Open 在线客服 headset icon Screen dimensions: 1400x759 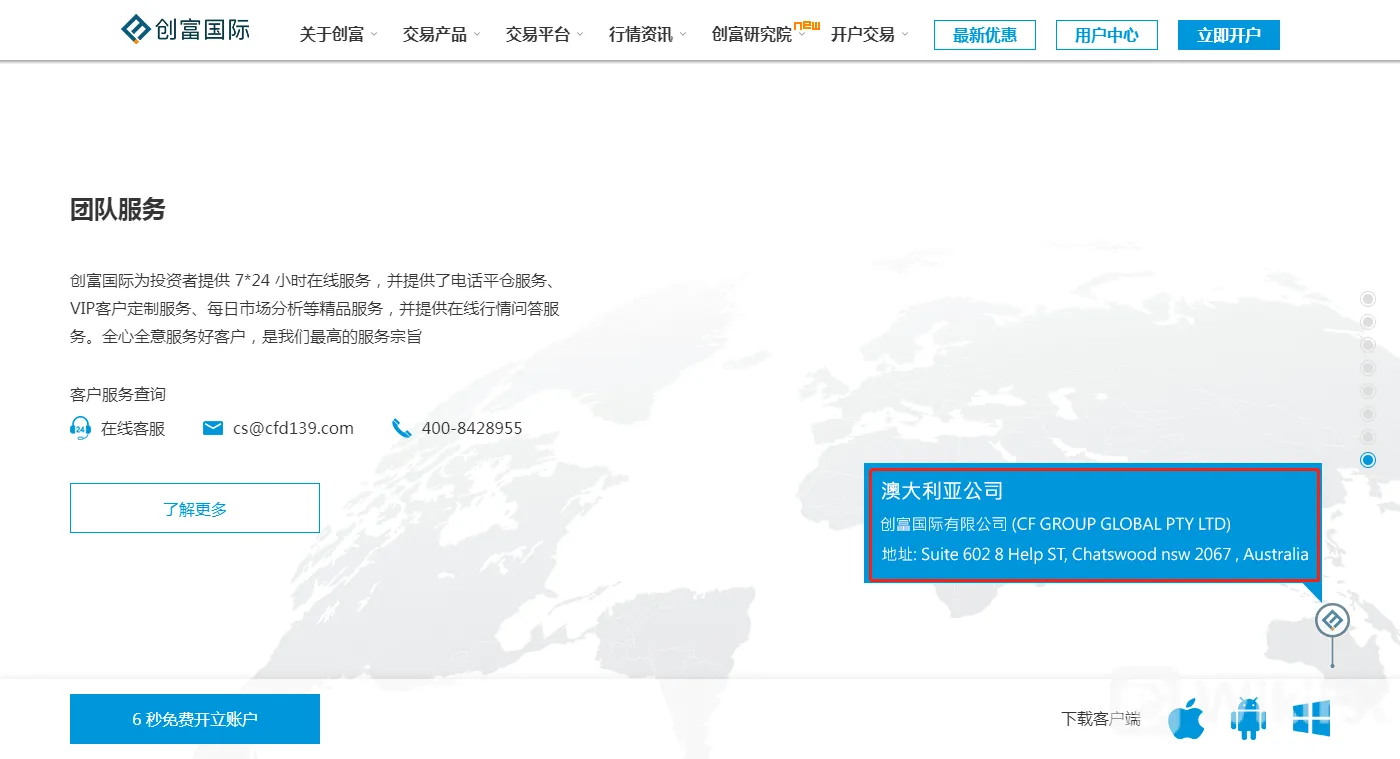click(x=80, y=429)
